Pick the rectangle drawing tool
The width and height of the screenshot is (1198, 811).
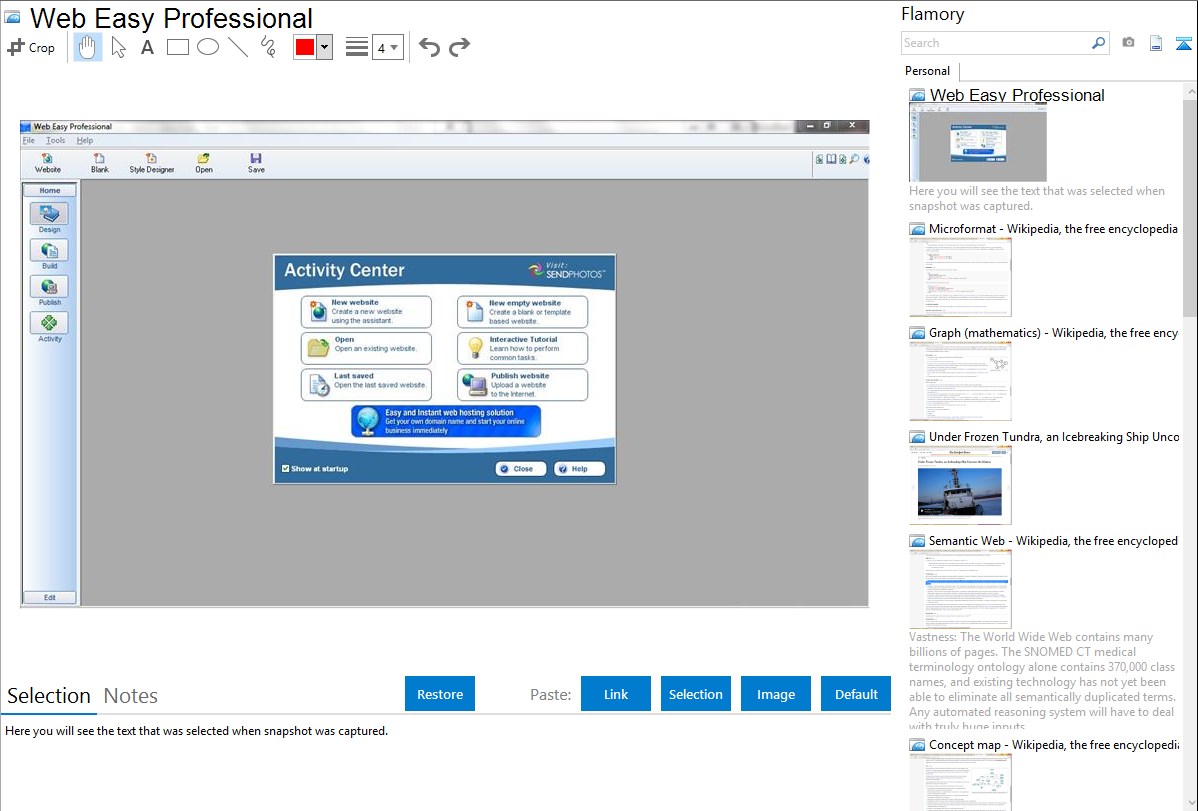pos(177,47)
